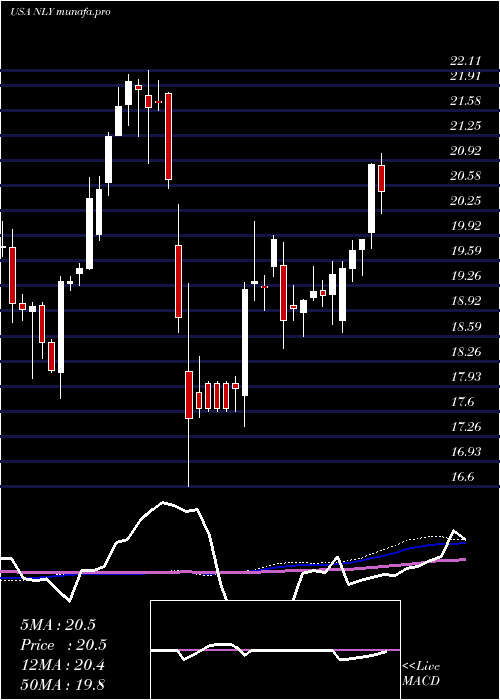Click the '12MA : 20.4' readout

pos(62,665)
